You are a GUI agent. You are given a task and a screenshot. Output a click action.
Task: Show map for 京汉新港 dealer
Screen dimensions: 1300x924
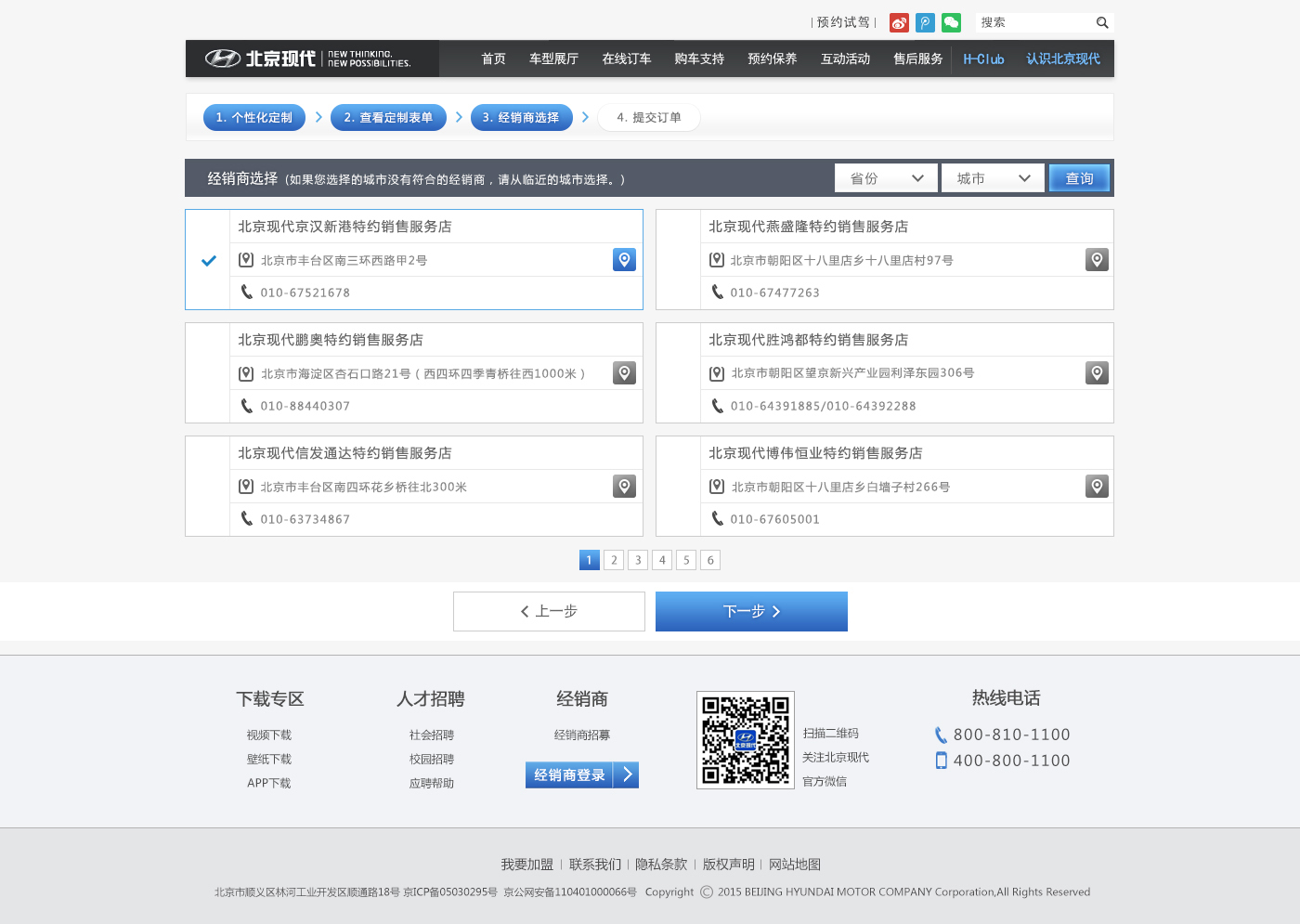point(624,260)
